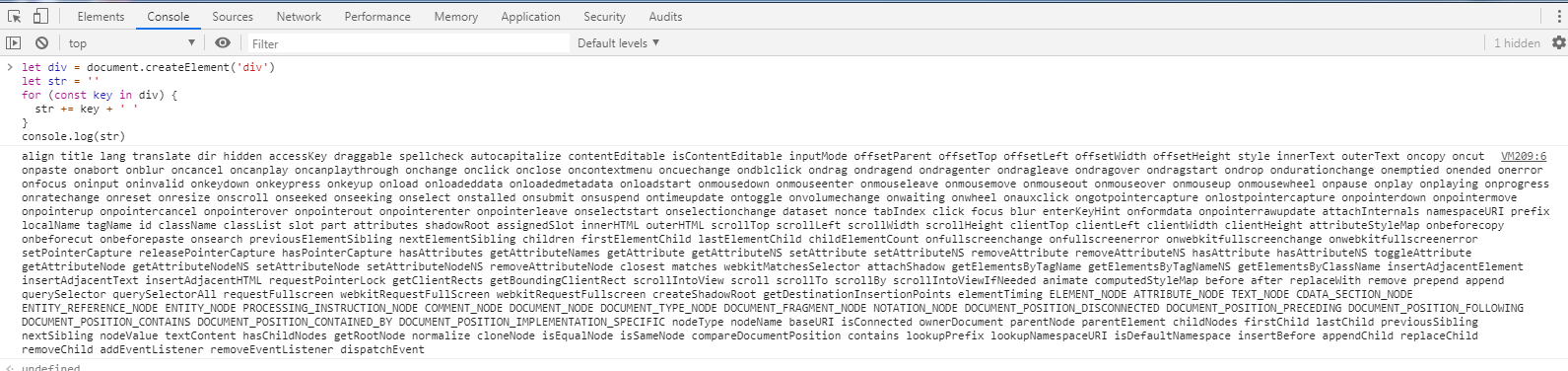Open the Audits tab
This screenshot has height=371, width=1568.
click(x=665, y=16)
